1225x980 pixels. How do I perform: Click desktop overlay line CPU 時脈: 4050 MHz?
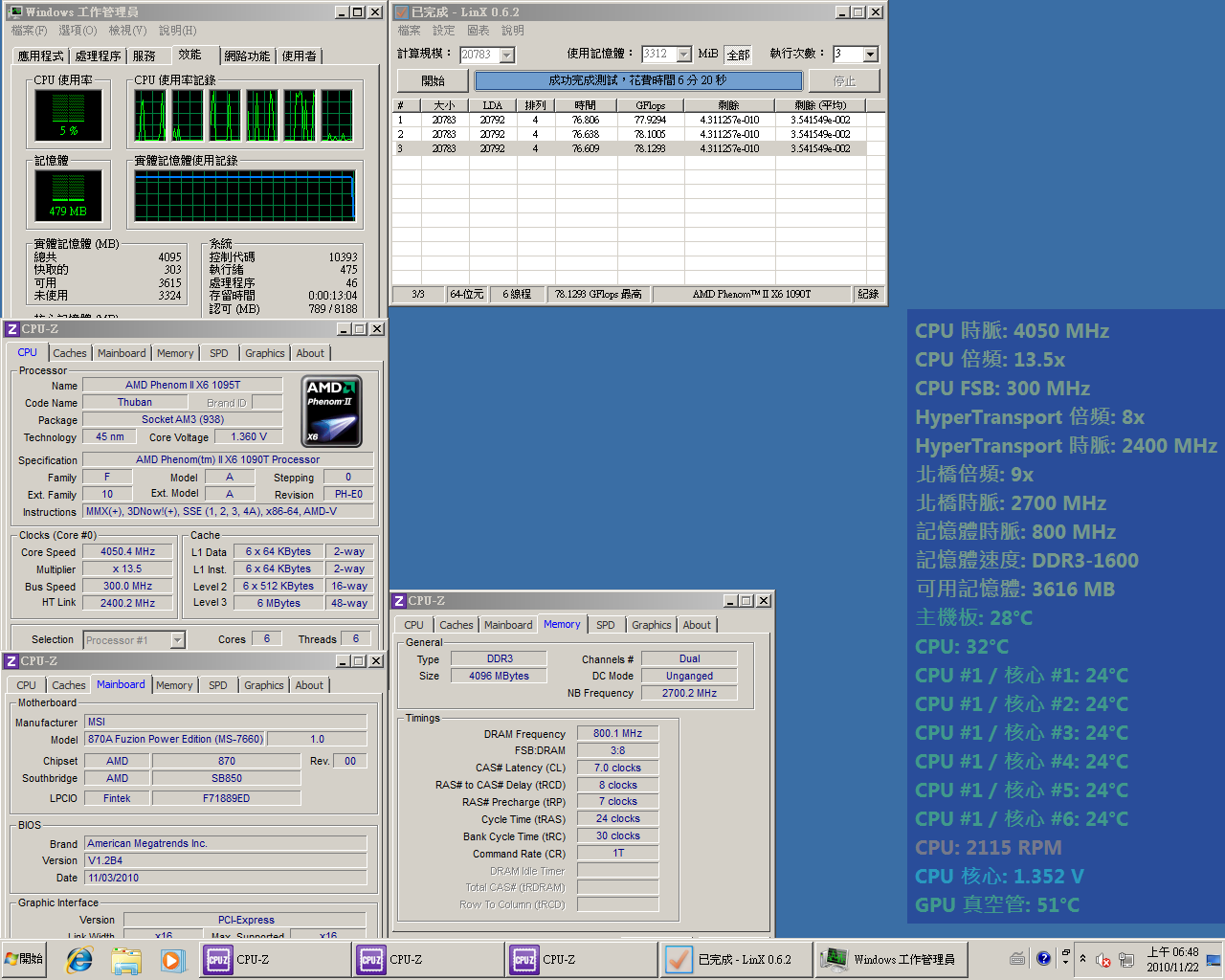point(1012,331)
